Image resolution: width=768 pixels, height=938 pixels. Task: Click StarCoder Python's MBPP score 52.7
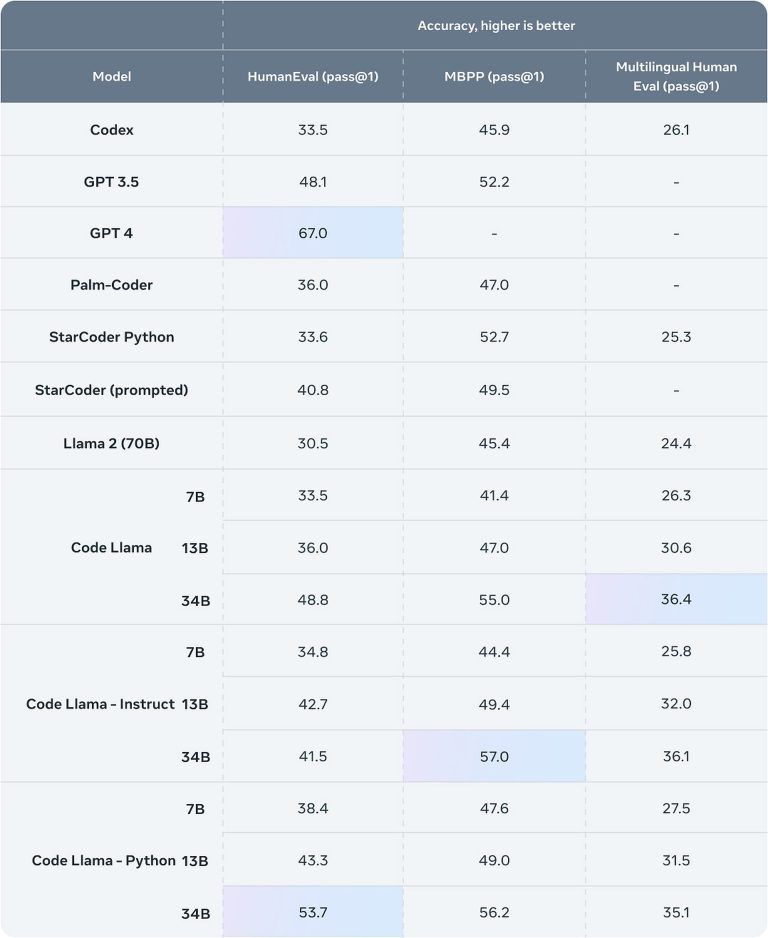point(495,337)
